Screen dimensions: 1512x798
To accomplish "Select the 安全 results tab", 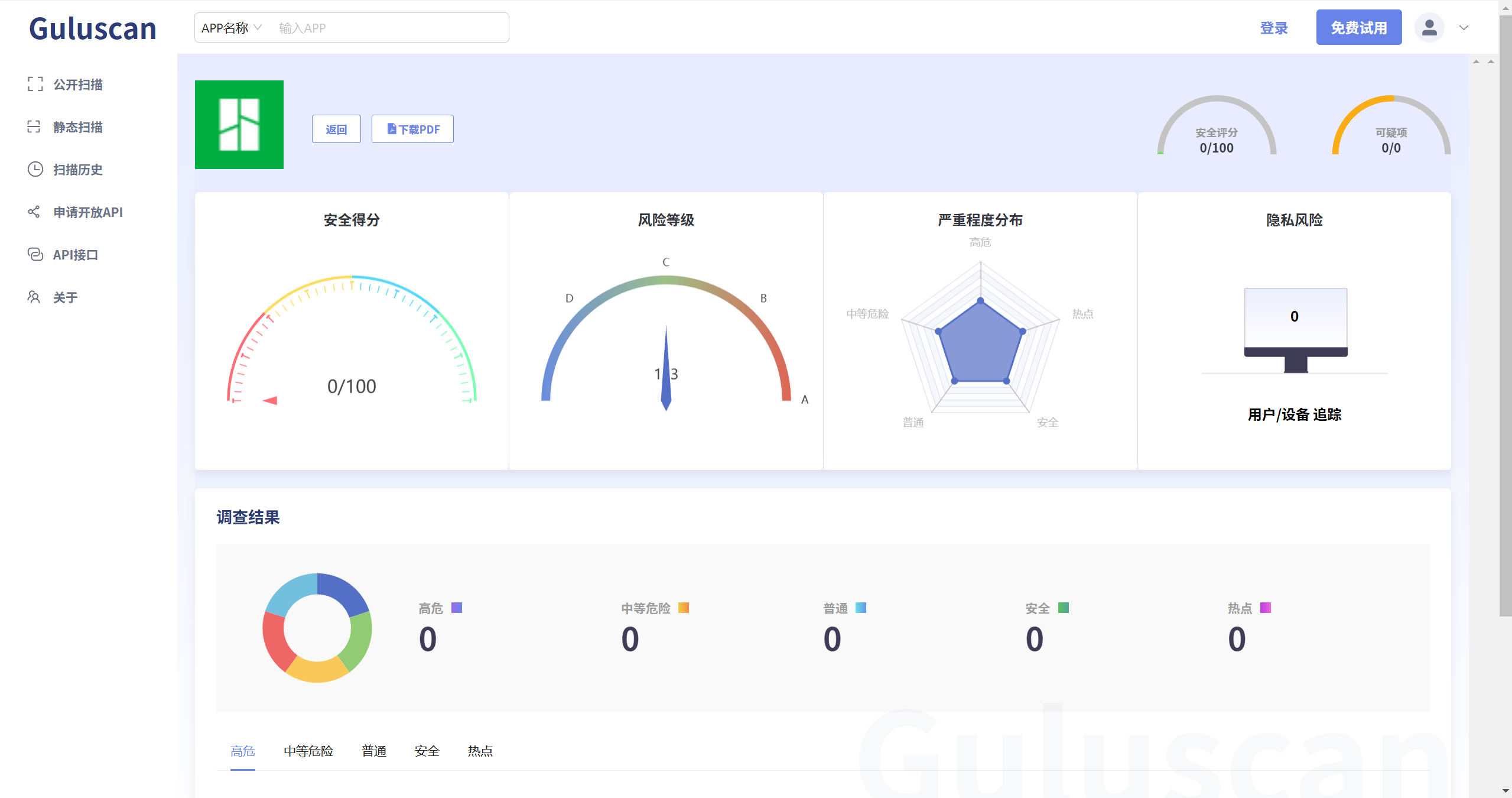I will point(427,751).
